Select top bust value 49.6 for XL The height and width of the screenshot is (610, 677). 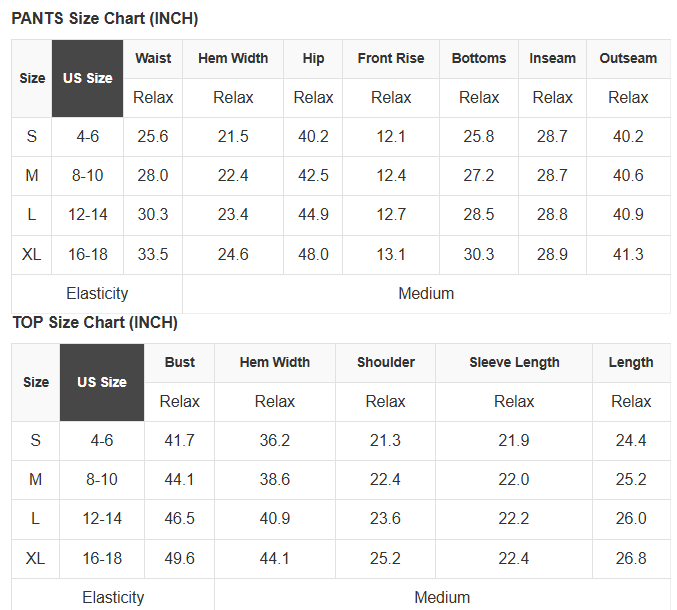(180, 559)
